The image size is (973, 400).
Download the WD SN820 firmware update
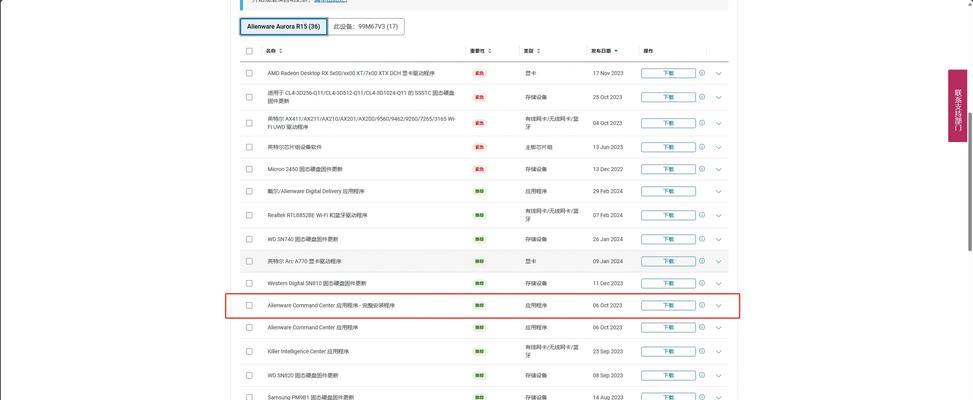pos(668,376)
